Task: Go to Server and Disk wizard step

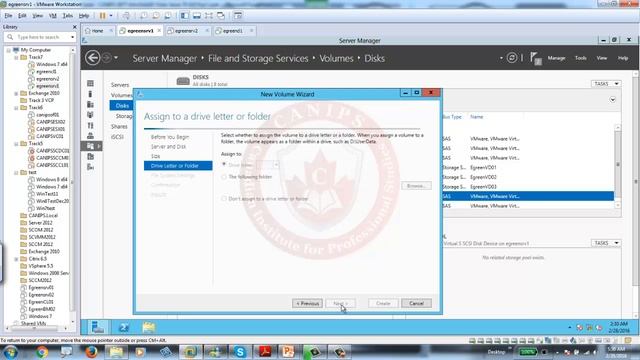Action: [169, 147]
